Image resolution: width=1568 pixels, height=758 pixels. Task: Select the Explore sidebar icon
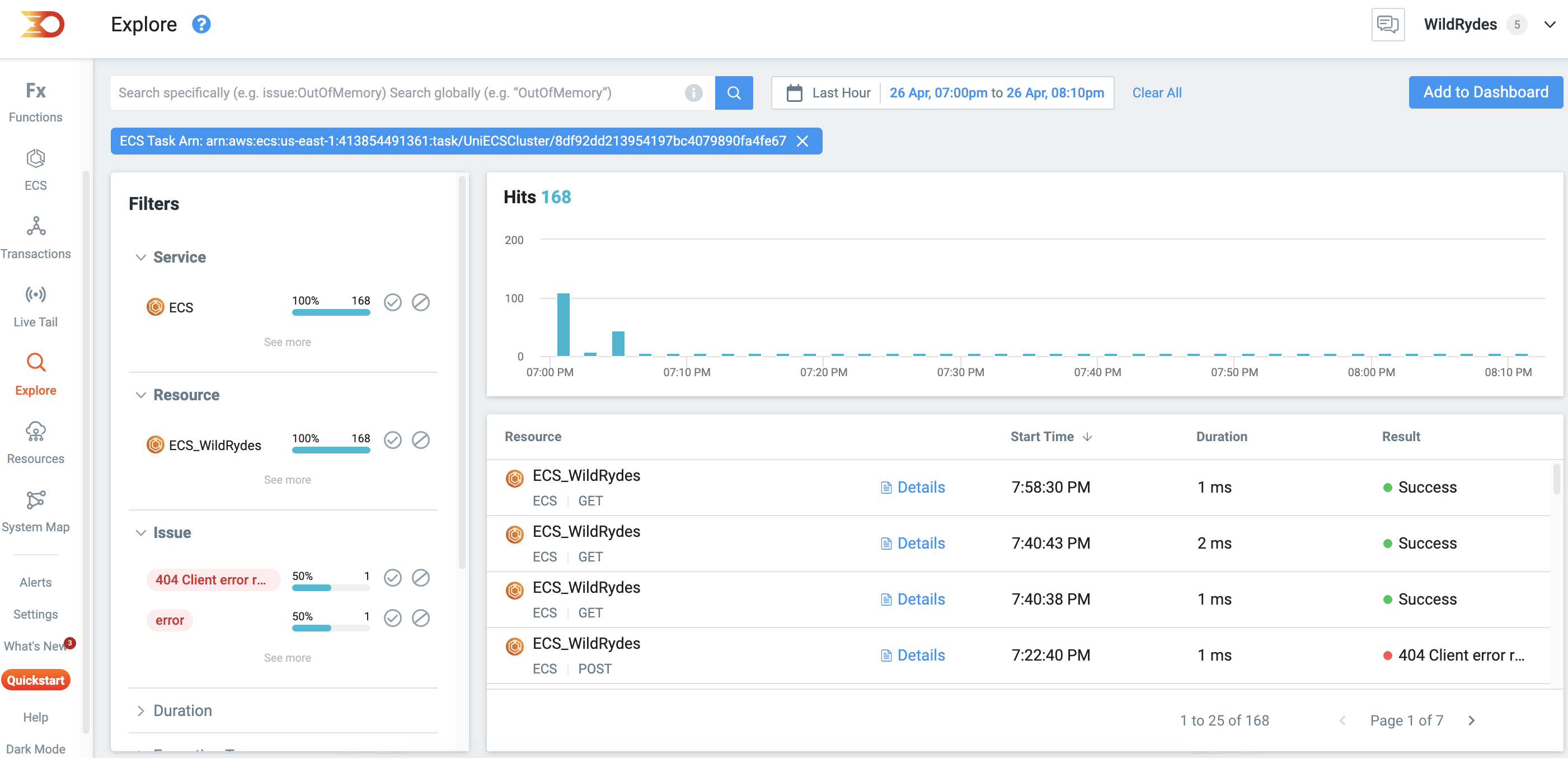coord(36,362)
